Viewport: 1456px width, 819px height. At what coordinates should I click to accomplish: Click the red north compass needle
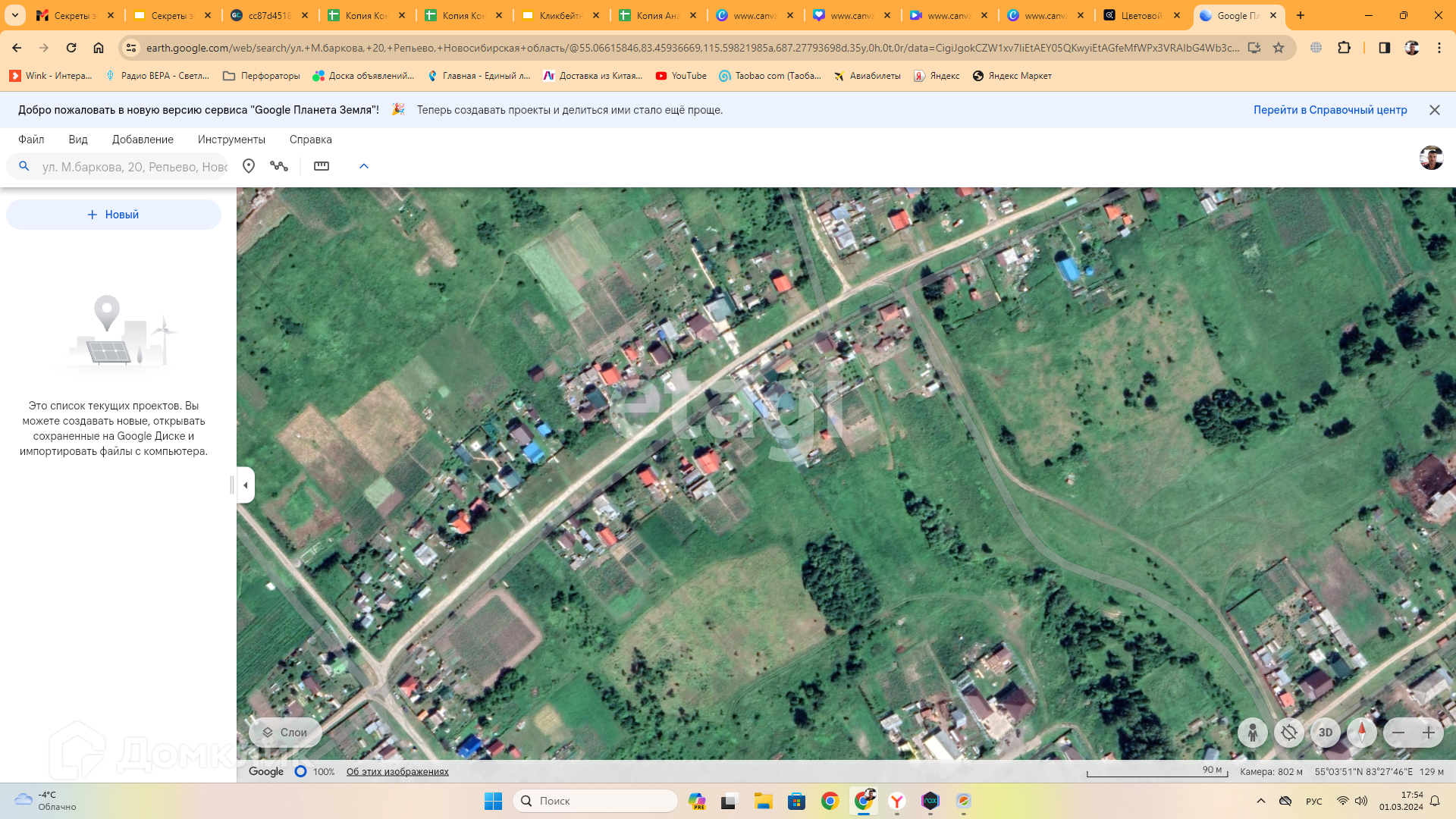coord(1362,733)
